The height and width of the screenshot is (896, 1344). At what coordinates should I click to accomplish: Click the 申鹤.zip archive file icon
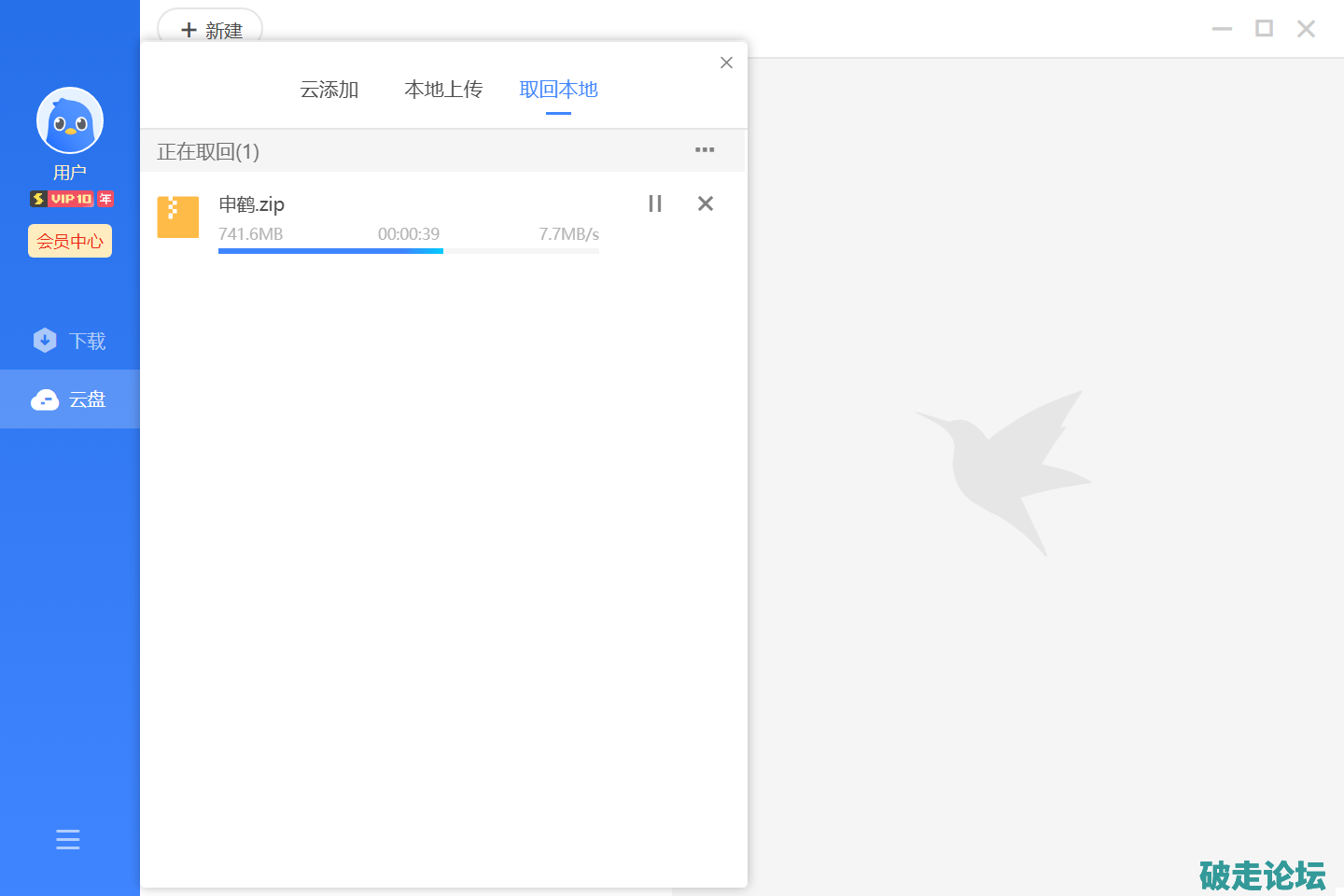(x=178, y=217)
